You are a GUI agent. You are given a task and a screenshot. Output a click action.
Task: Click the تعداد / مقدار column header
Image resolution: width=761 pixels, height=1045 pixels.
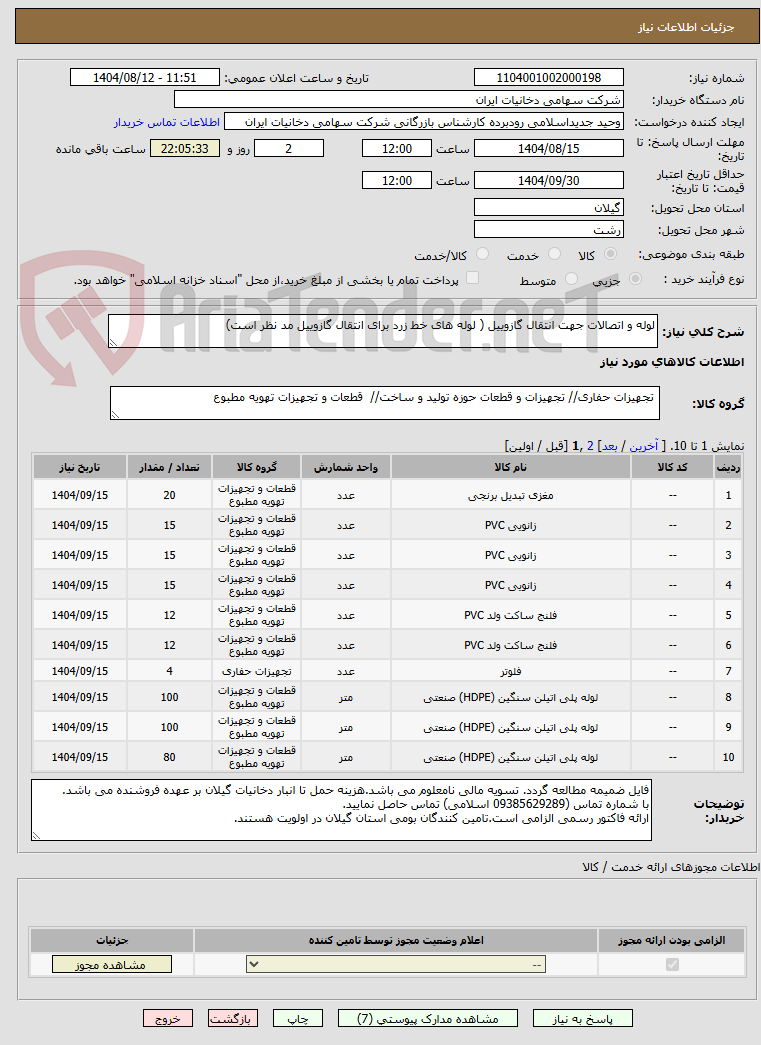(169, 467)
